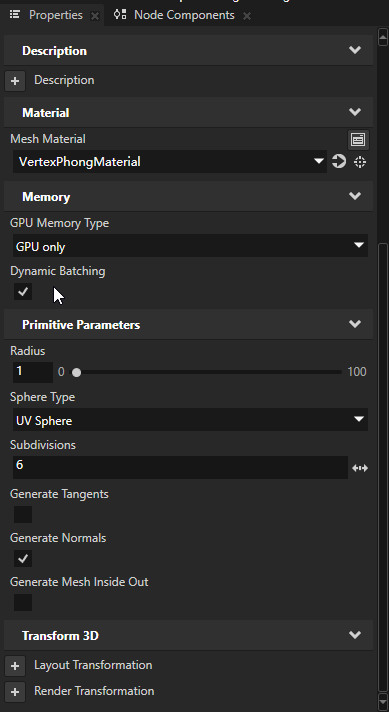Click the Subdivisions binding arrows icon
This screenshot has width=389, height=712.
(x=360, y=468)
